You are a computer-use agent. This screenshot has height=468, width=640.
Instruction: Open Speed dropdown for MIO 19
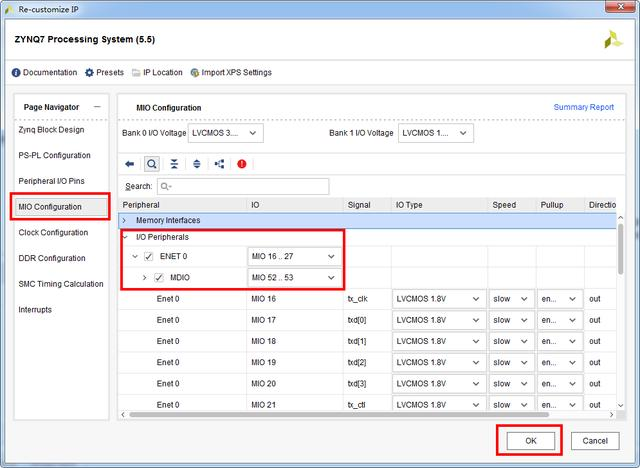pos(511,362)
